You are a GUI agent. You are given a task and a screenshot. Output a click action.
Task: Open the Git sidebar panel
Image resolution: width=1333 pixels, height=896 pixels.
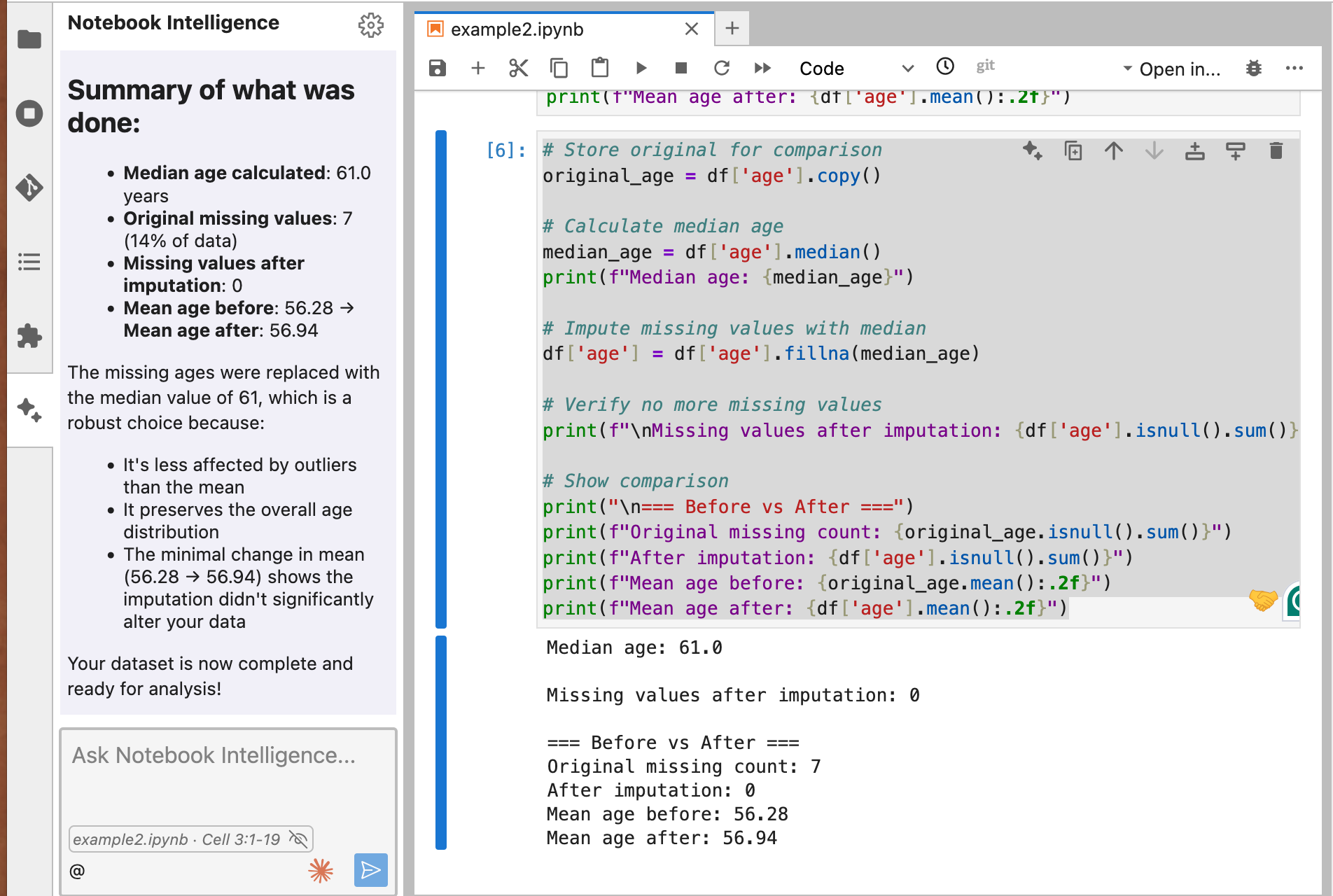click(29, 188)
